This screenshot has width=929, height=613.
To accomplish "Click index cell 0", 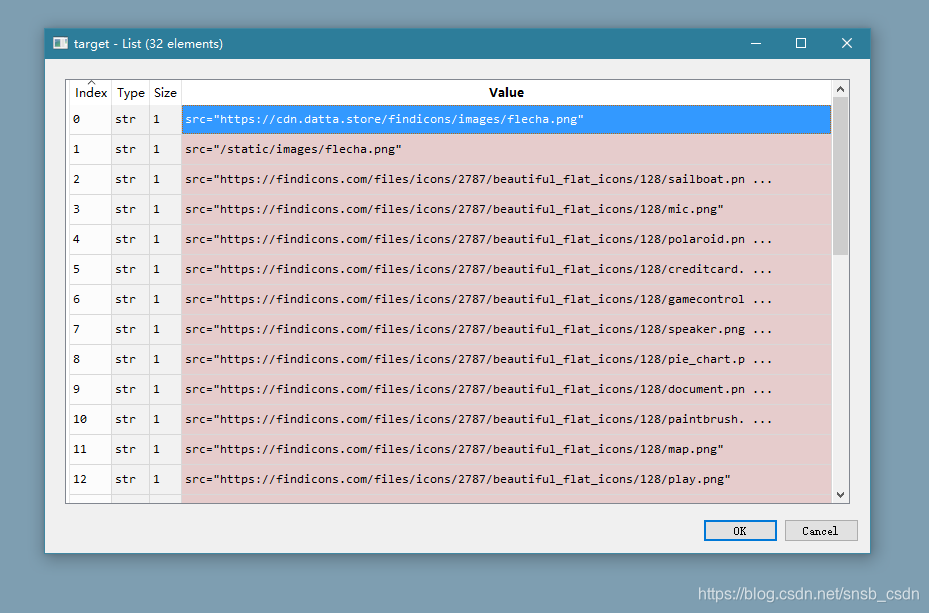I will [x=91, y=119].
